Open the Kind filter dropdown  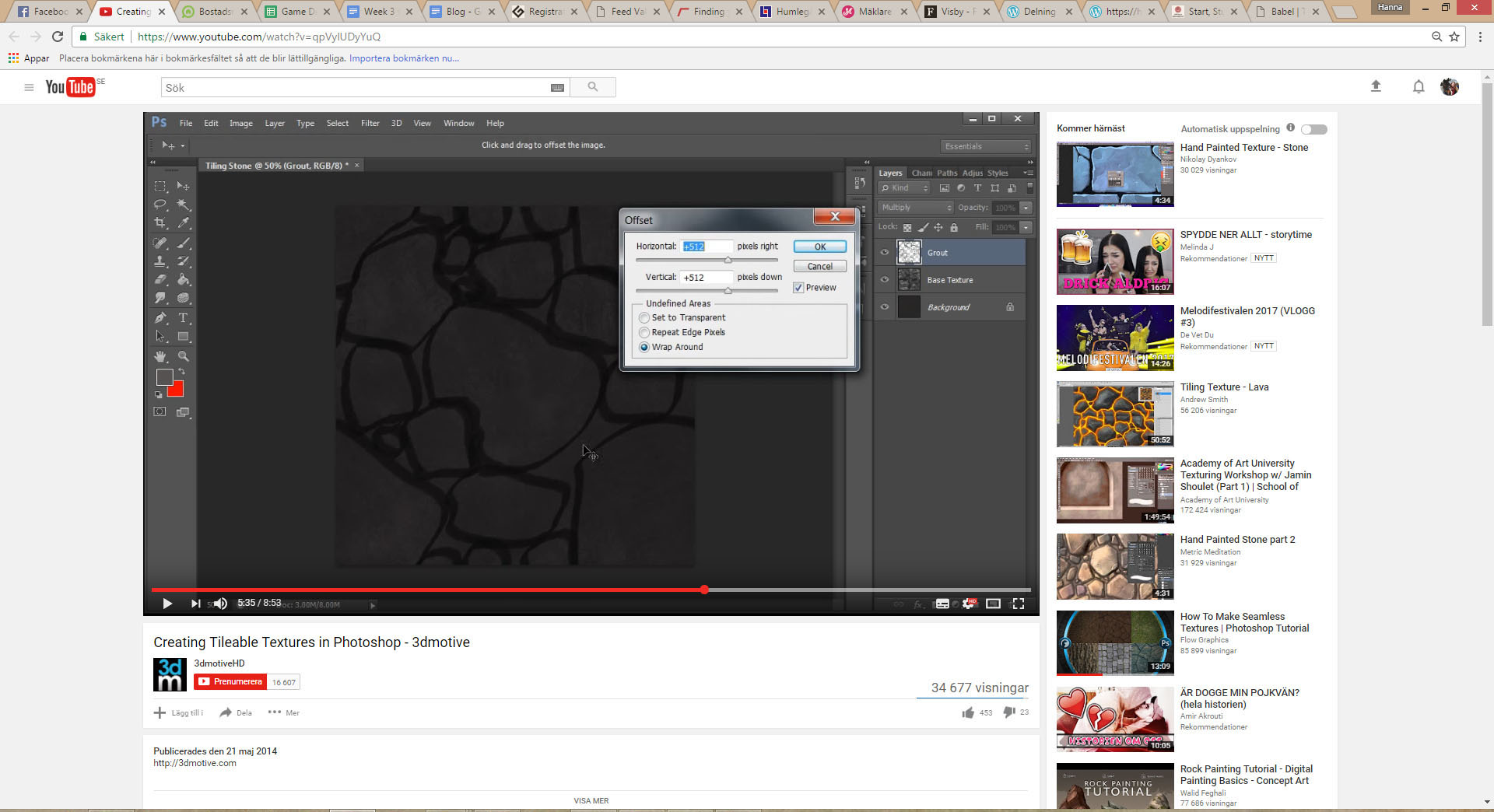(x=903, y=188)
